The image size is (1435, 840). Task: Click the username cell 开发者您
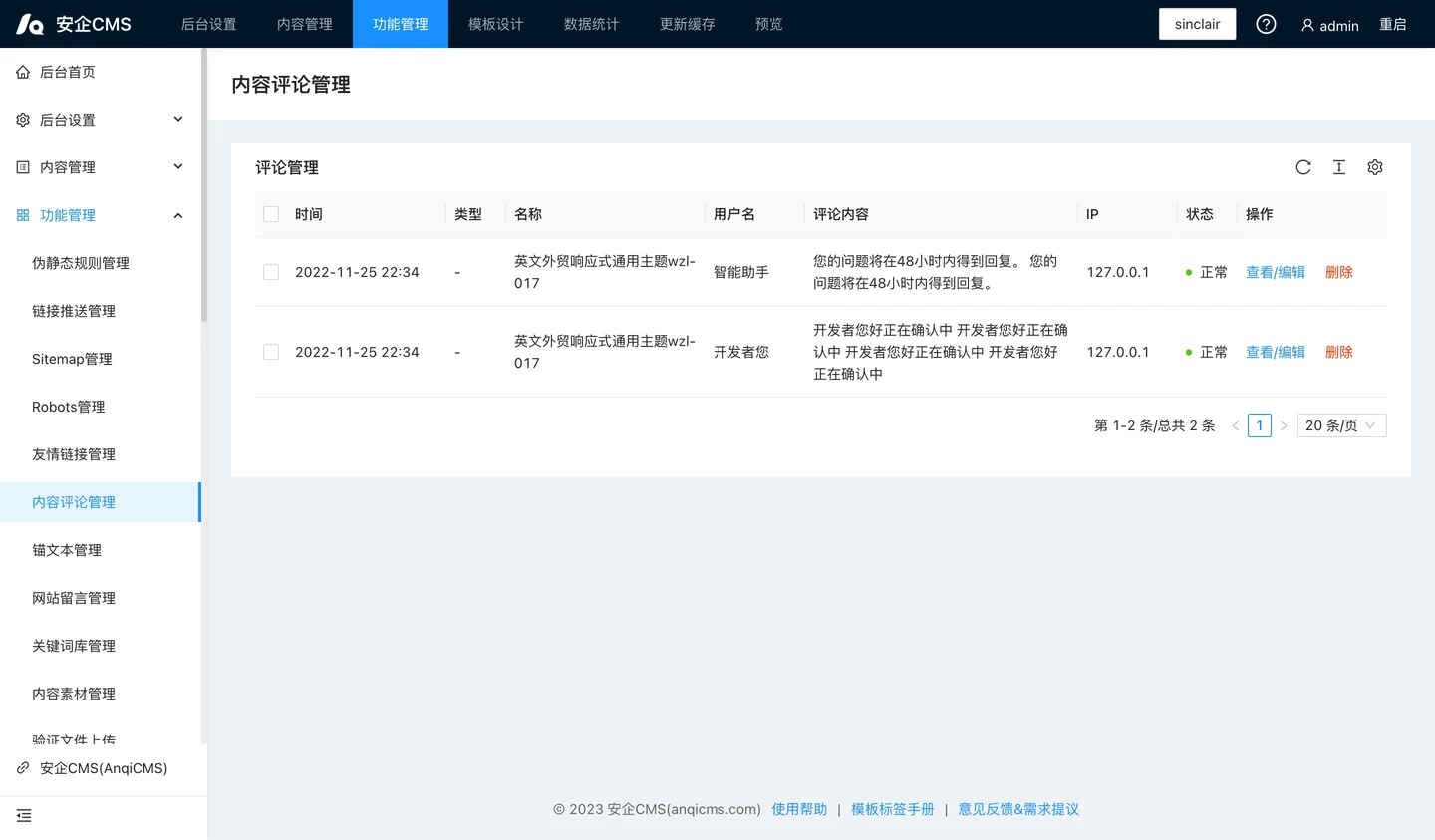(741, 352)
